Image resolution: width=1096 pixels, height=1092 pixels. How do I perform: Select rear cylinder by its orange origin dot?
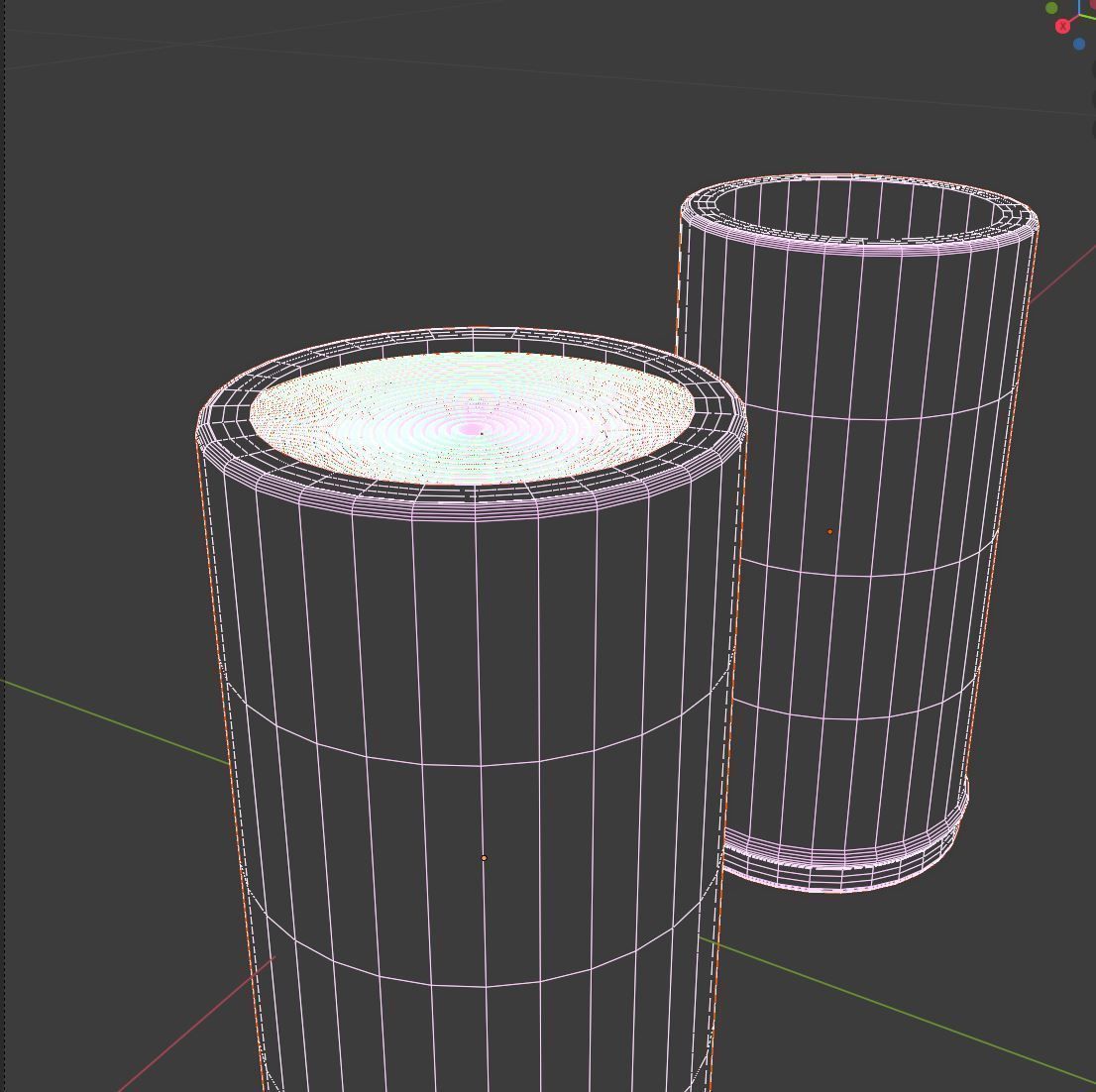click(x=829, y=531)
